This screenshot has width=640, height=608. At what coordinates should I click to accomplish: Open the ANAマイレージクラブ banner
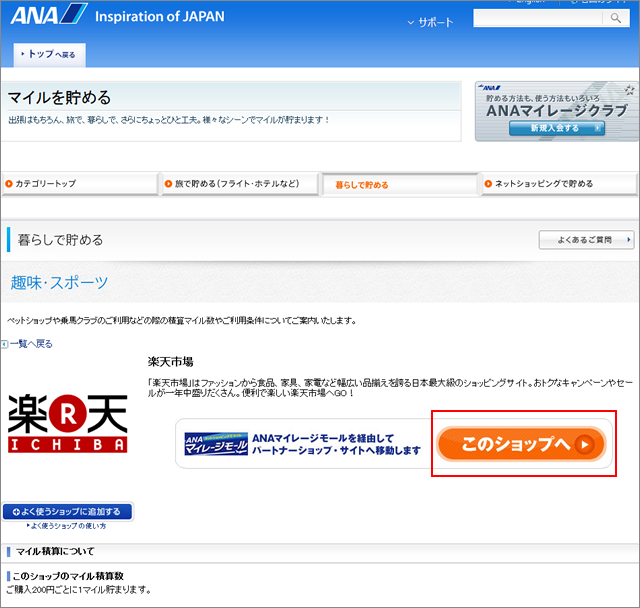[x=557, y=111]
